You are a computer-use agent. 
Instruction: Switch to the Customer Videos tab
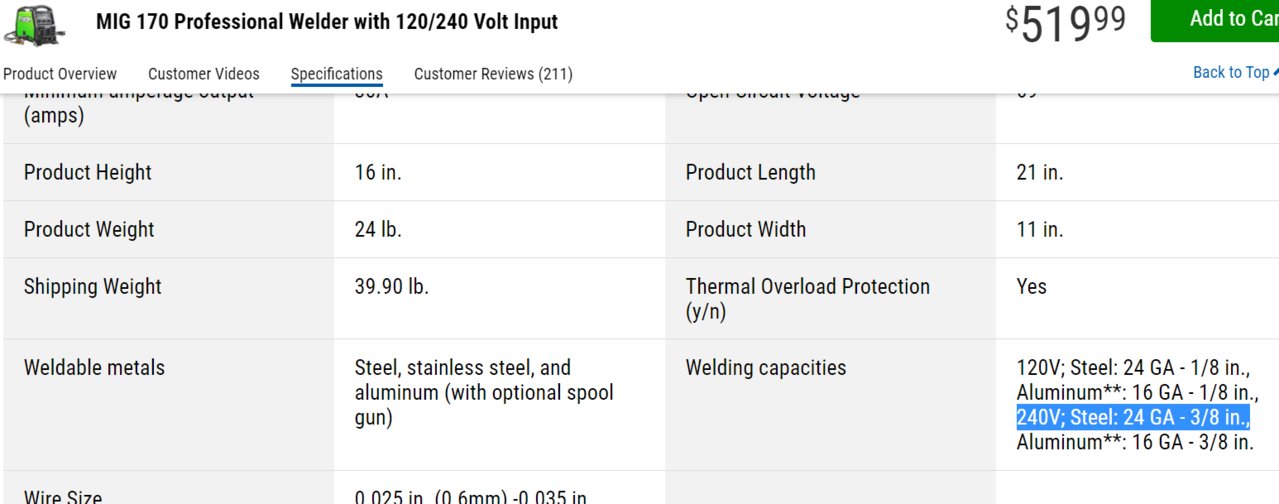(204, 74)
